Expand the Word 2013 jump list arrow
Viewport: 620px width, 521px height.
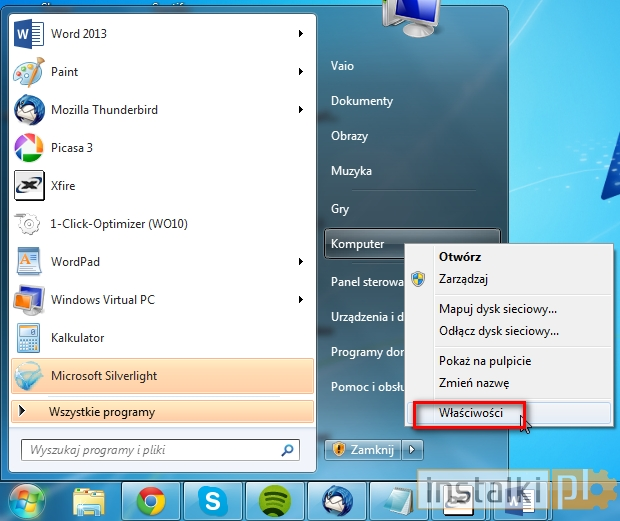tap(300, 34)
